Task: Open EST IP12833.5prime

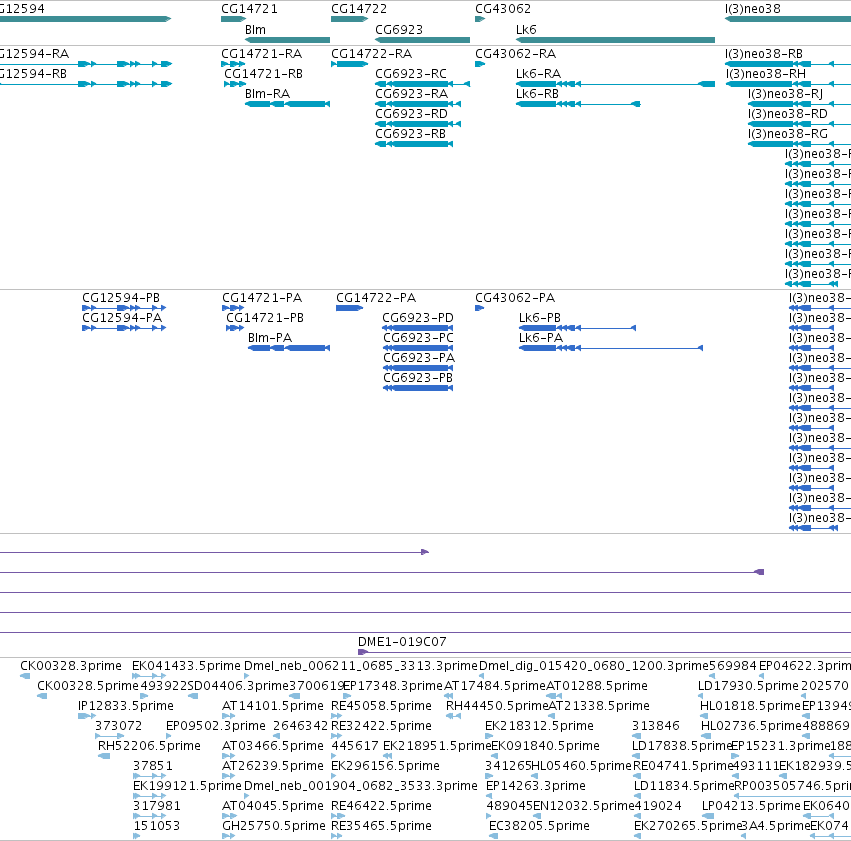Action: pyautogui.click(x=126, y=706)
